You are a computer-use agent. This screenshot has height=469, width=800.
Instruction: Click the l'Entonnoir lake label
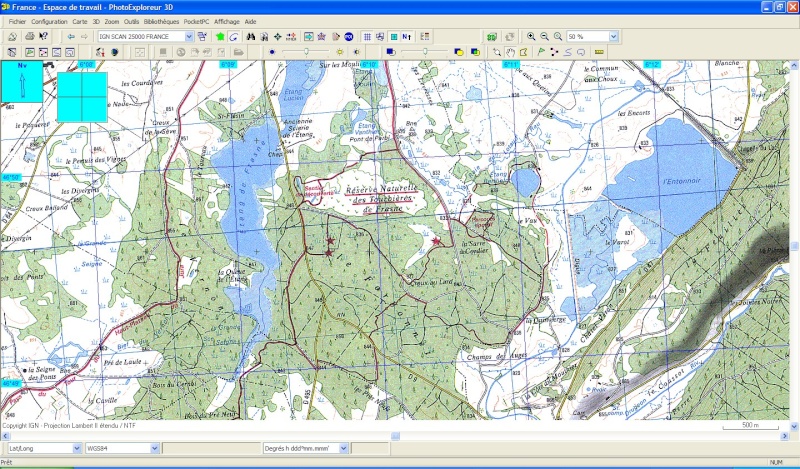682,181
